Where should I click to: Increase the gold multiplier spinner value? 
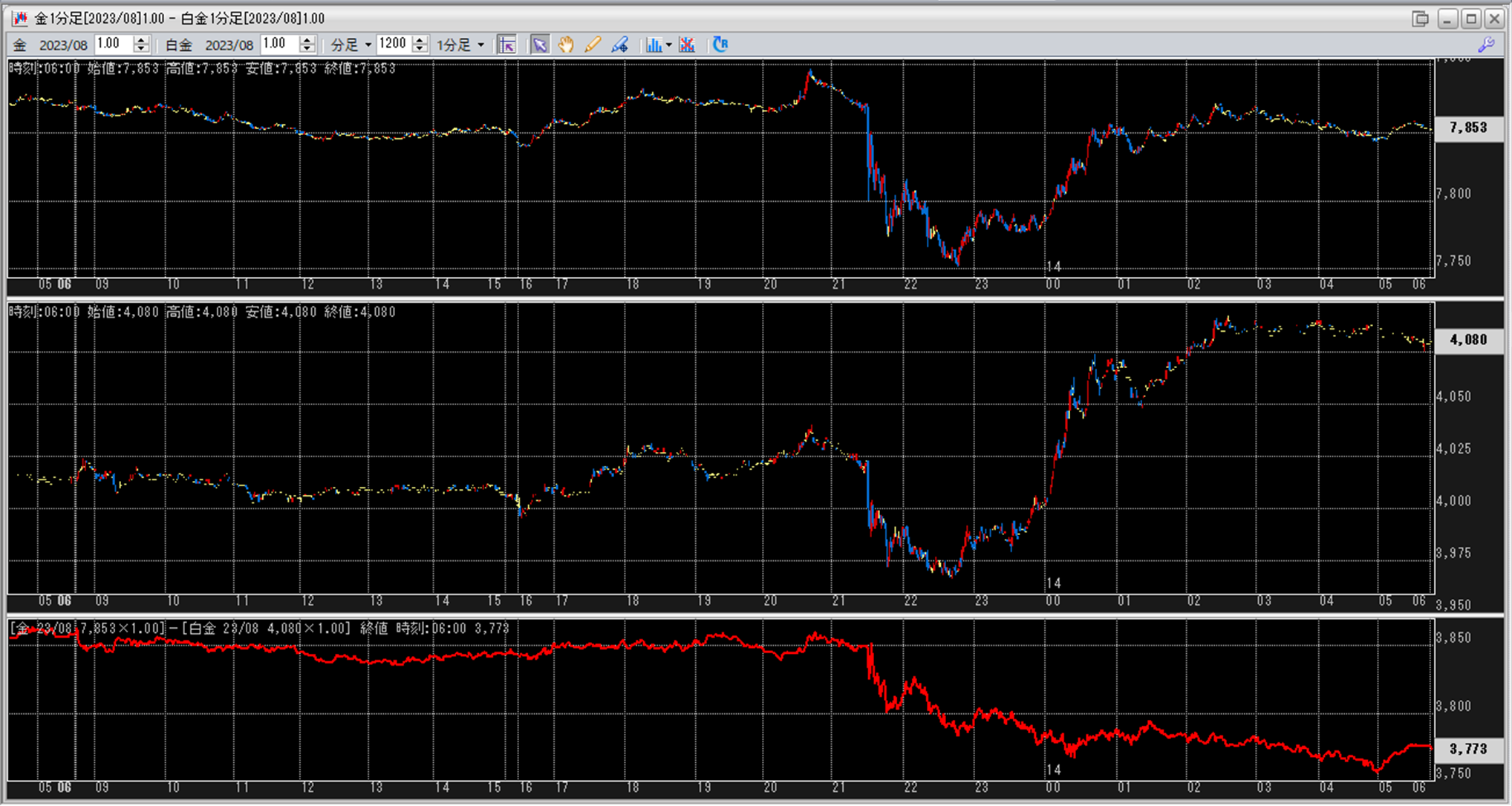[x=141, y=40]
